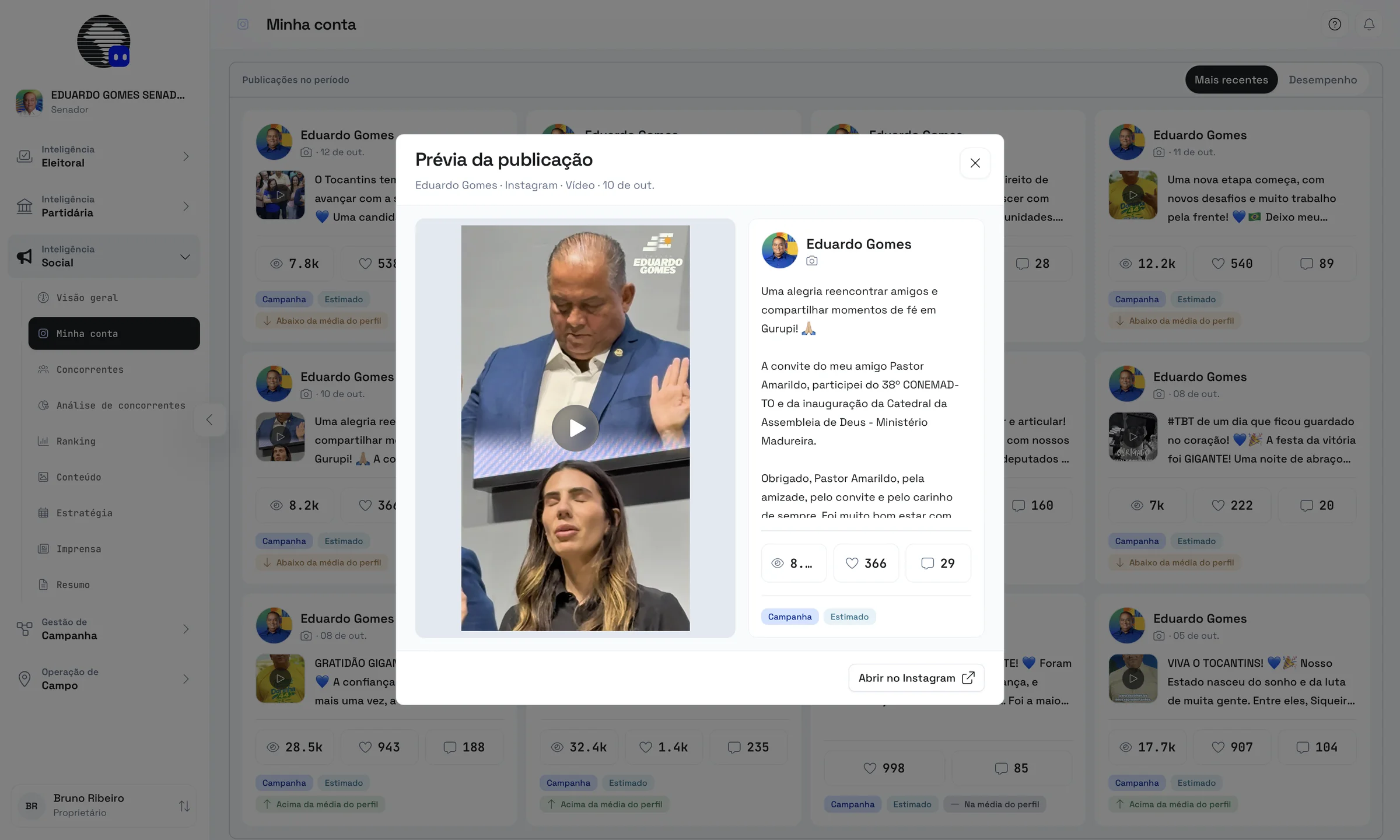The width and height of the screenshot is (1400, 840).
Task: Click the Estimado tag in modal
Action: [849, 617]
